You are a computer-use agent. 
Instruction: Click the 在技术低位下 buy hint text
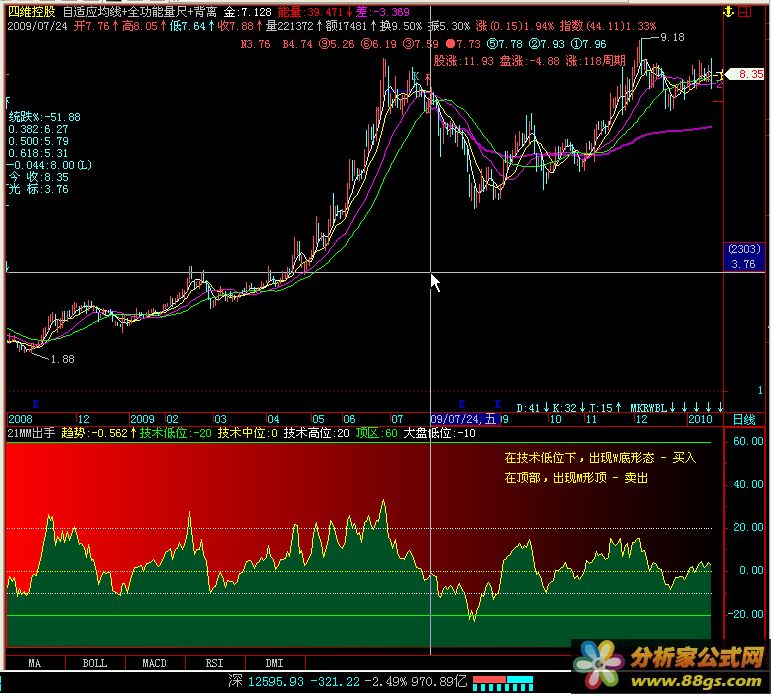point(600,458)
